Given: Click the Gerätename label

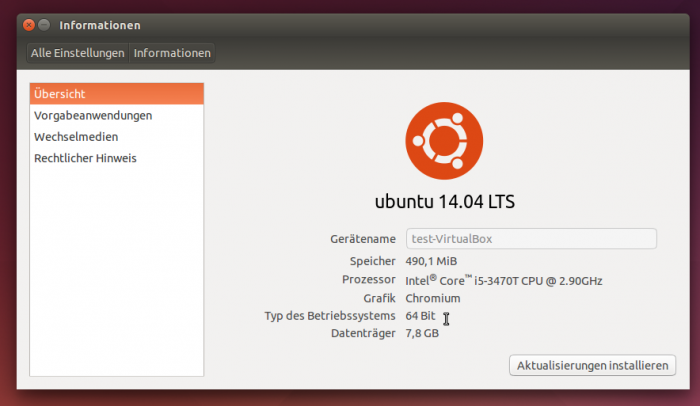Looking at the screenshot, I should [x=363, y=240].
